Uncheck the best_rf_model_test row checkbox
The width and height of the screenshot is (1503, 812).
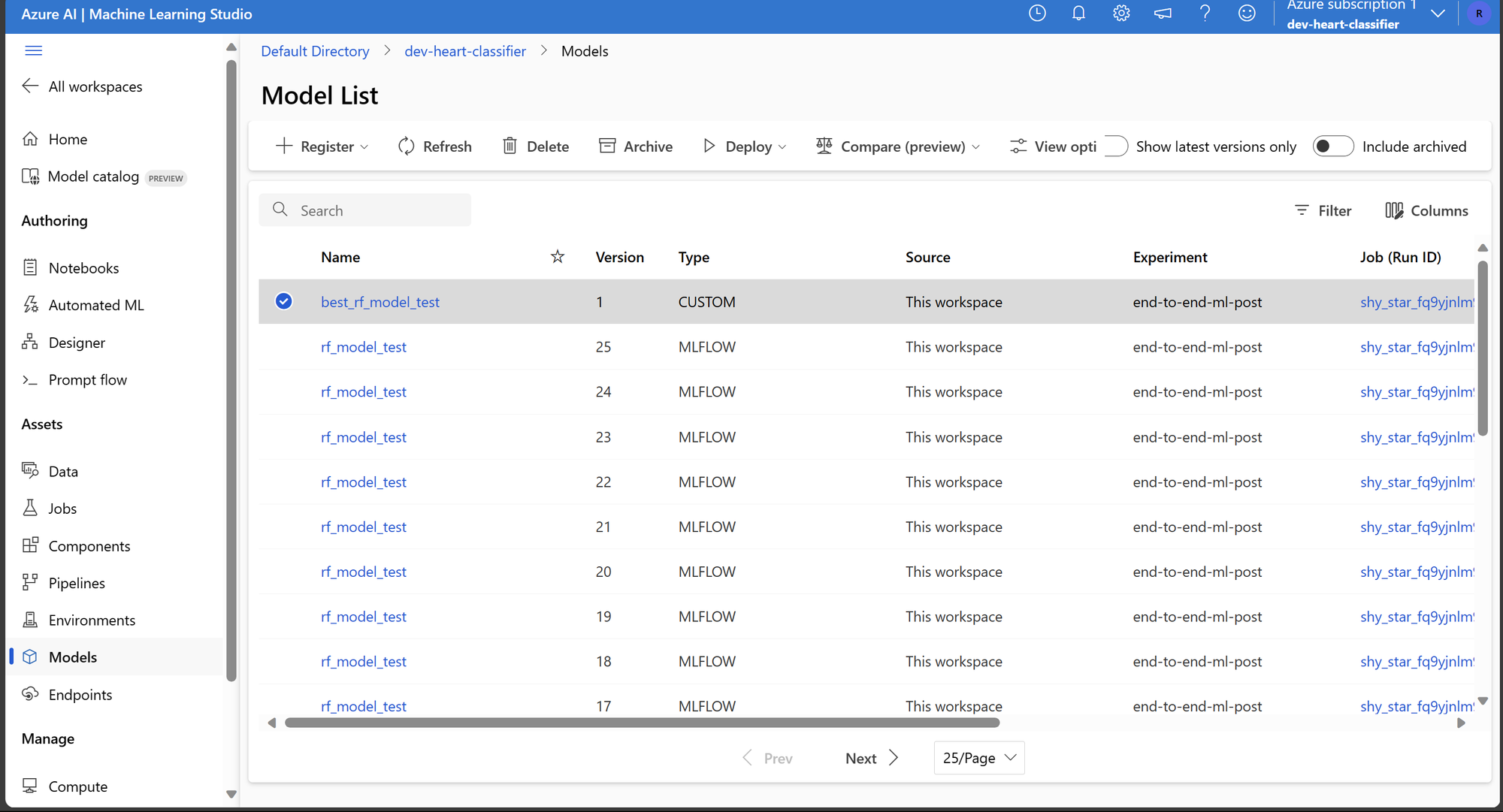283,301
